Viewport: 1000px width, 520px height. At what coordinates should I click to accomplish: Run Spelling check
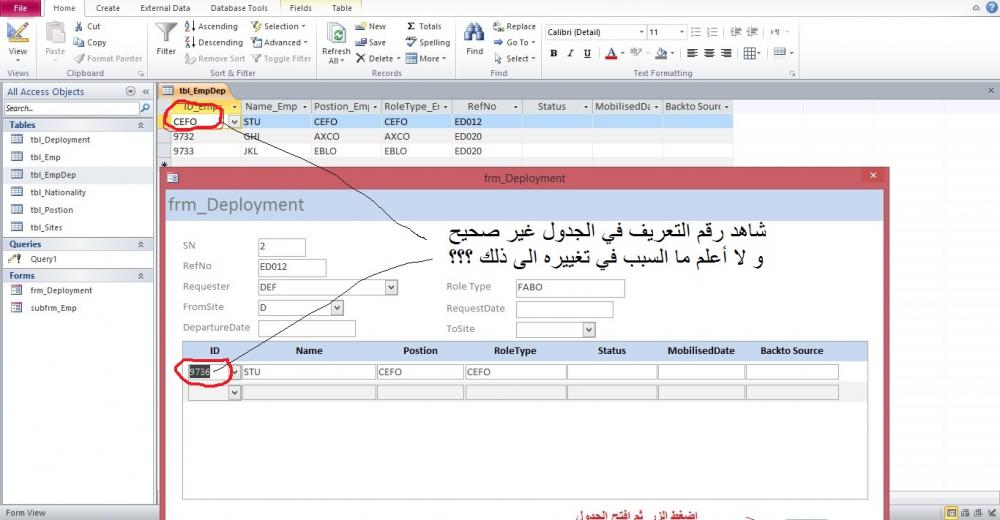[x=428, y=42]
